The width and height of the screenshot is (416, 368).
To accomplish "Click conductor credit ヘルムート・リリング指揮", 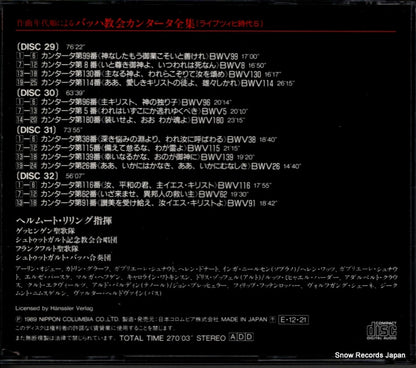I will [64, 220].
